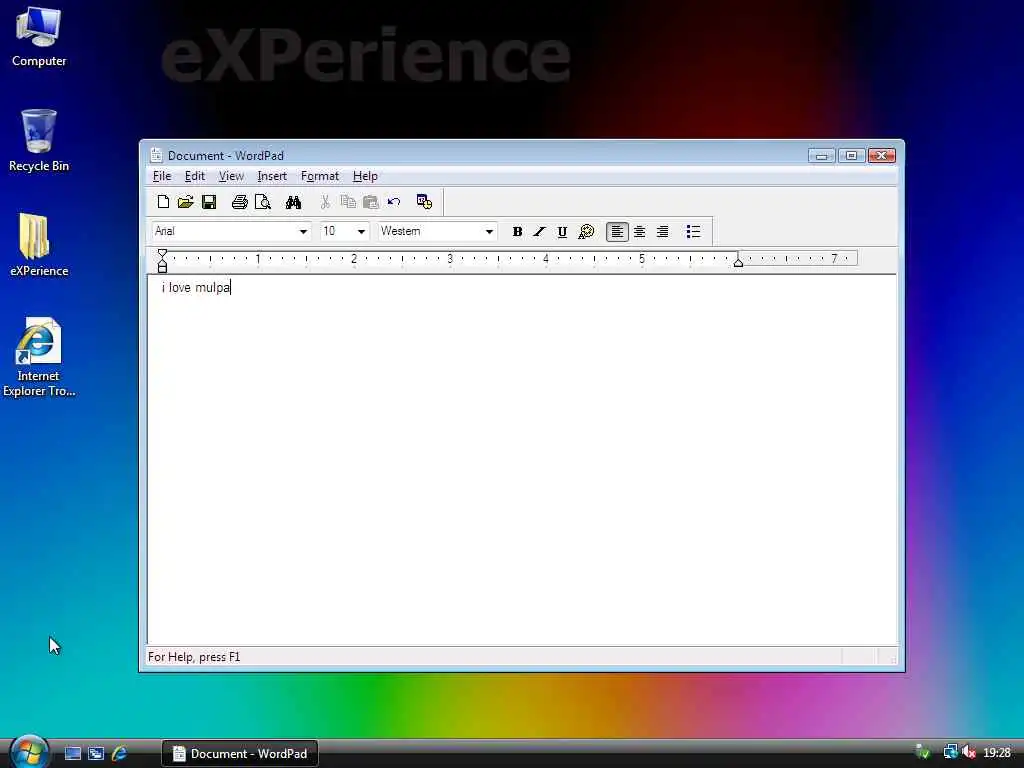Screen dimensions: 1024x768
Task: Click the Copy icon in the toolbar
Action: [348, 202]
